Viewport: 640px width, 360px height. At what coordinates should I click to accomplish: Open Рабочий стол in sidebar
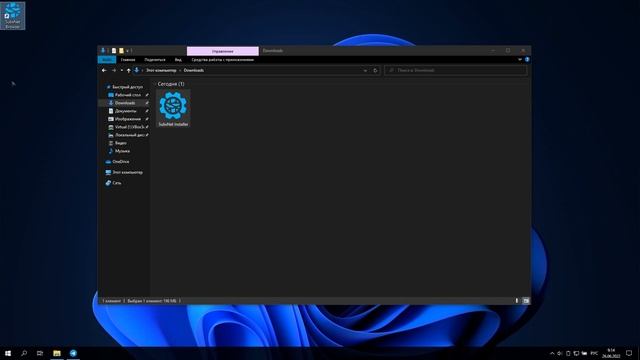tap(127, 95)
